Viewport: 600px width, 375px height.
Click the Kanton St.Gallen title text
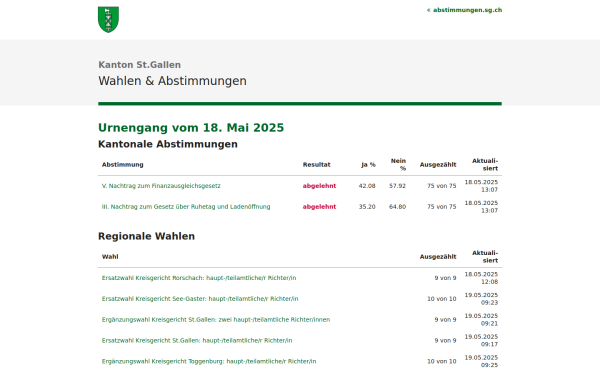click(x=139, y=65)
